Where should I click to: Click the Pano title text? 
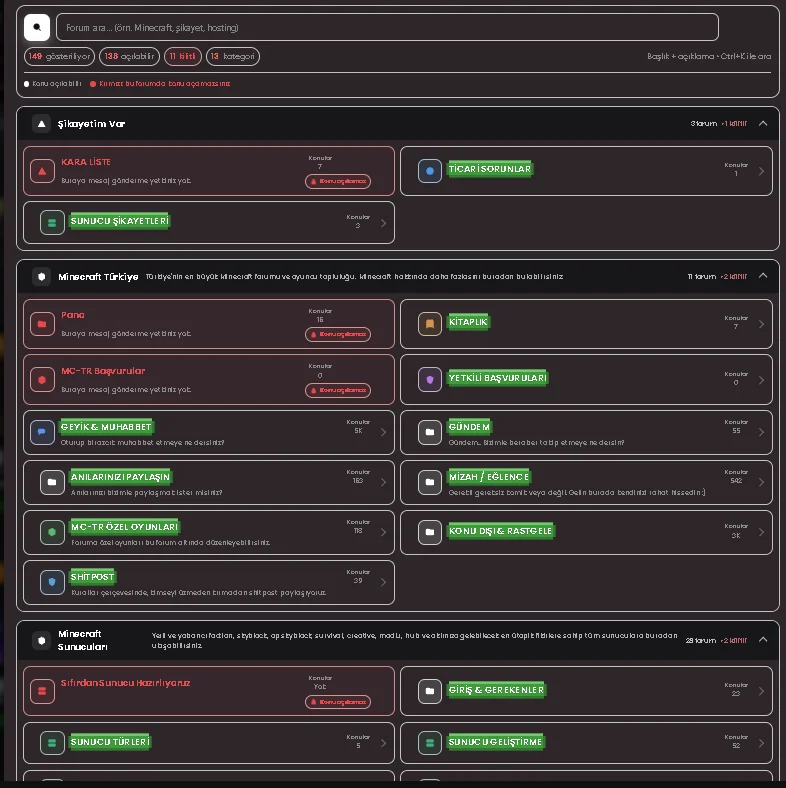tap(73, 315)
